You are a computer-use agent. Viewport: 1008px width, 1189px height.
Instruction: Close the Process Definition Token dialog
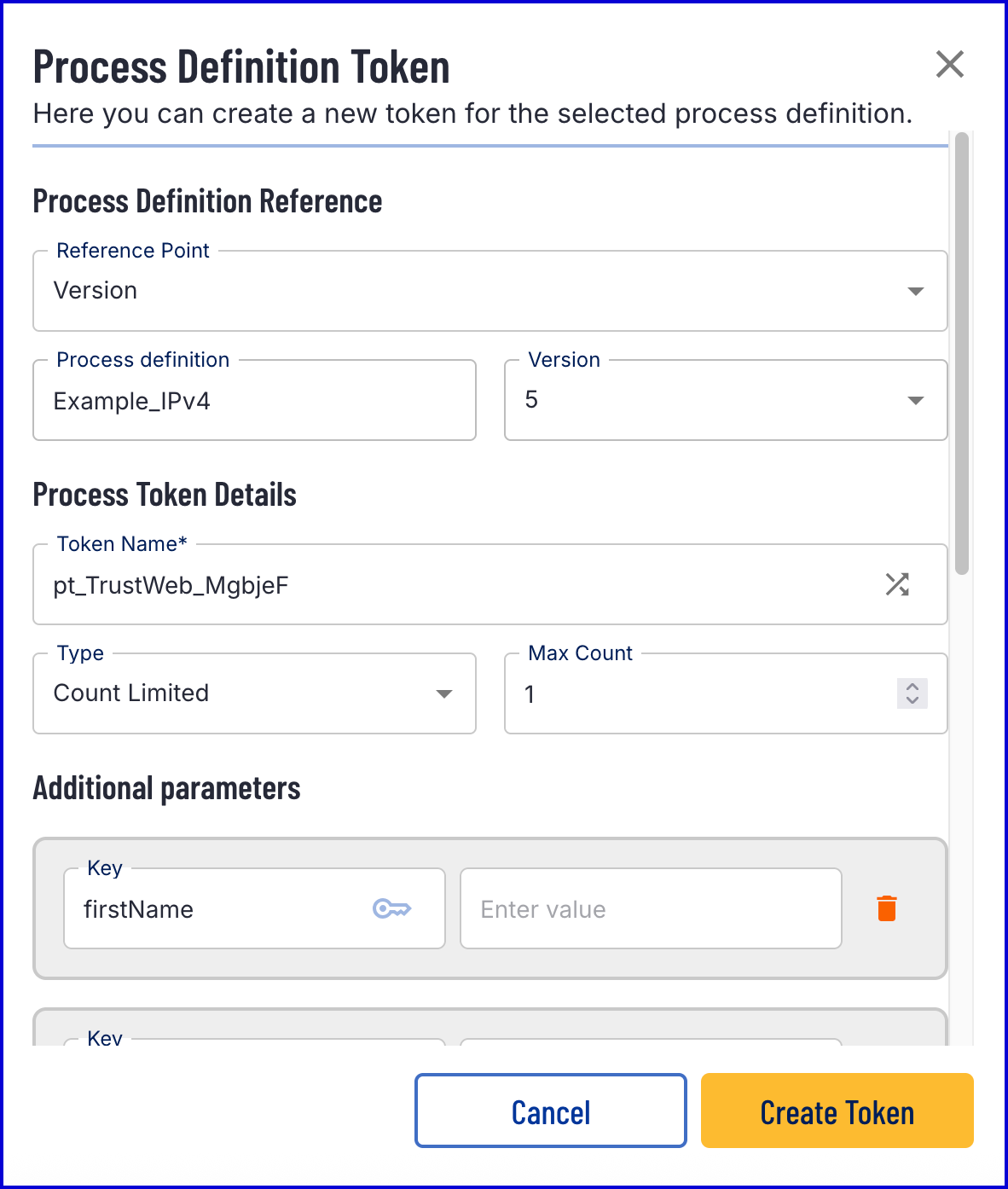[949, 64]
